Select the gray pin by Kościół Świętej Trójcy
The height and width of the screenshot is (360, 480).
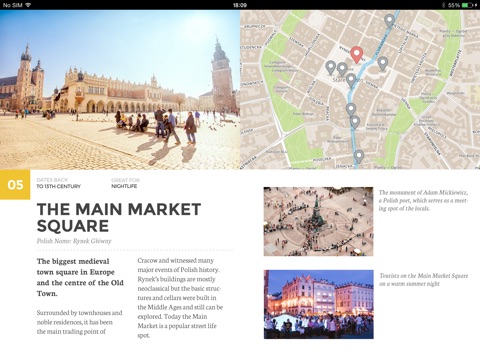(355, 122)
